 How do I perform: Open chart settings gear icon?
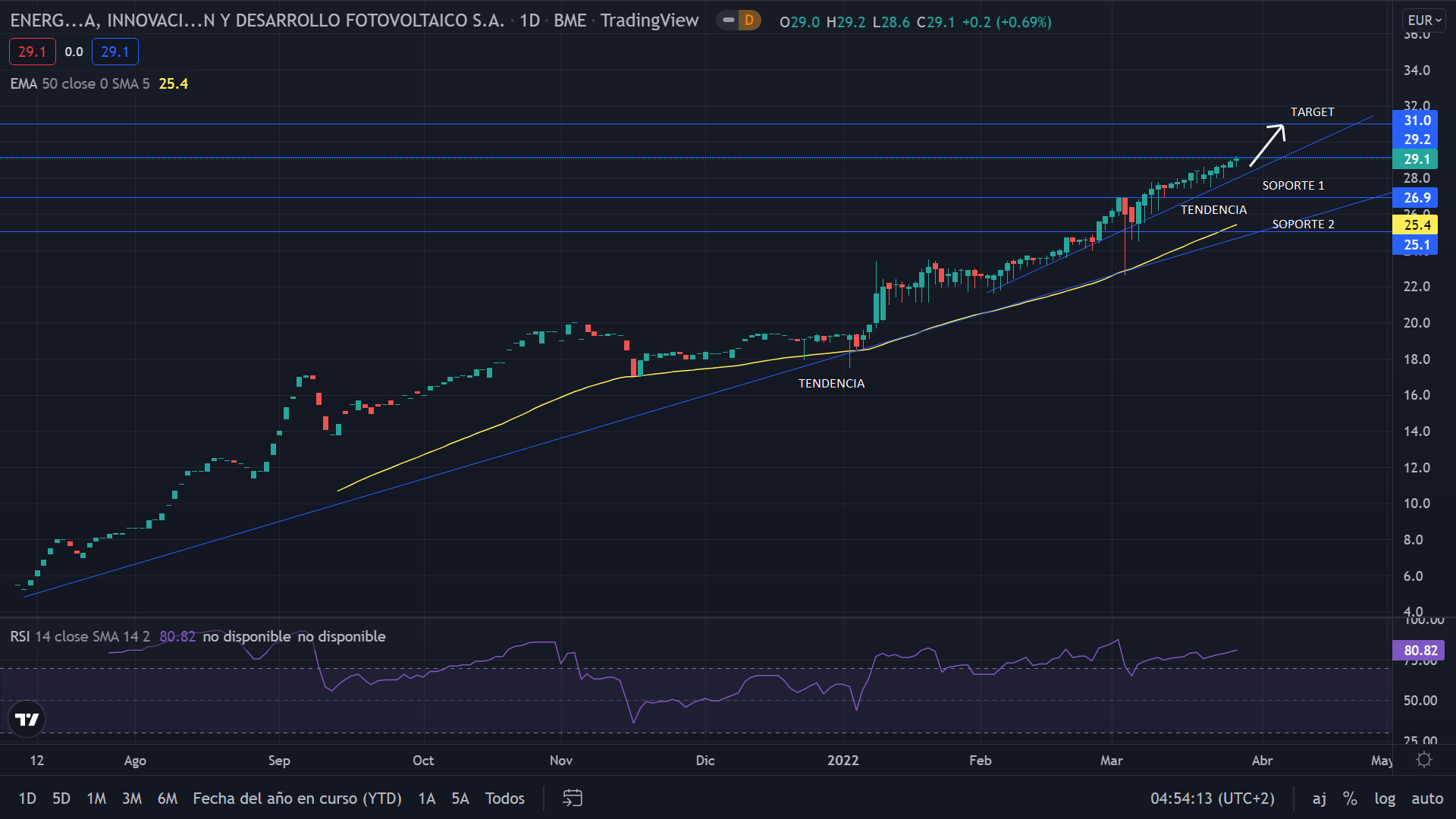tap(1424, 760)
